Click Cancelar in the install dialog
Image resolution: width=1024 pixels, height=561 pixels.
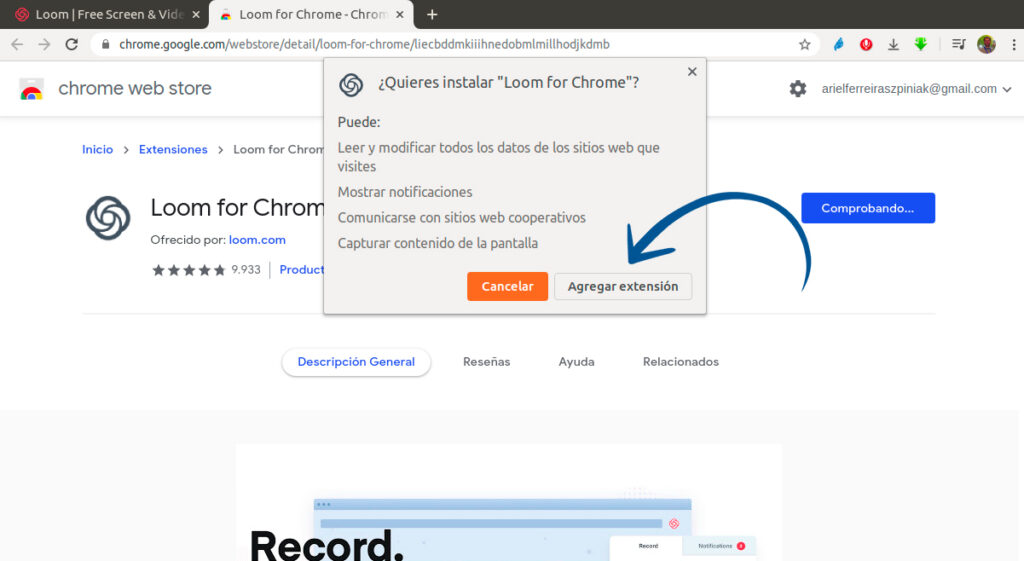tap(507, 287)
